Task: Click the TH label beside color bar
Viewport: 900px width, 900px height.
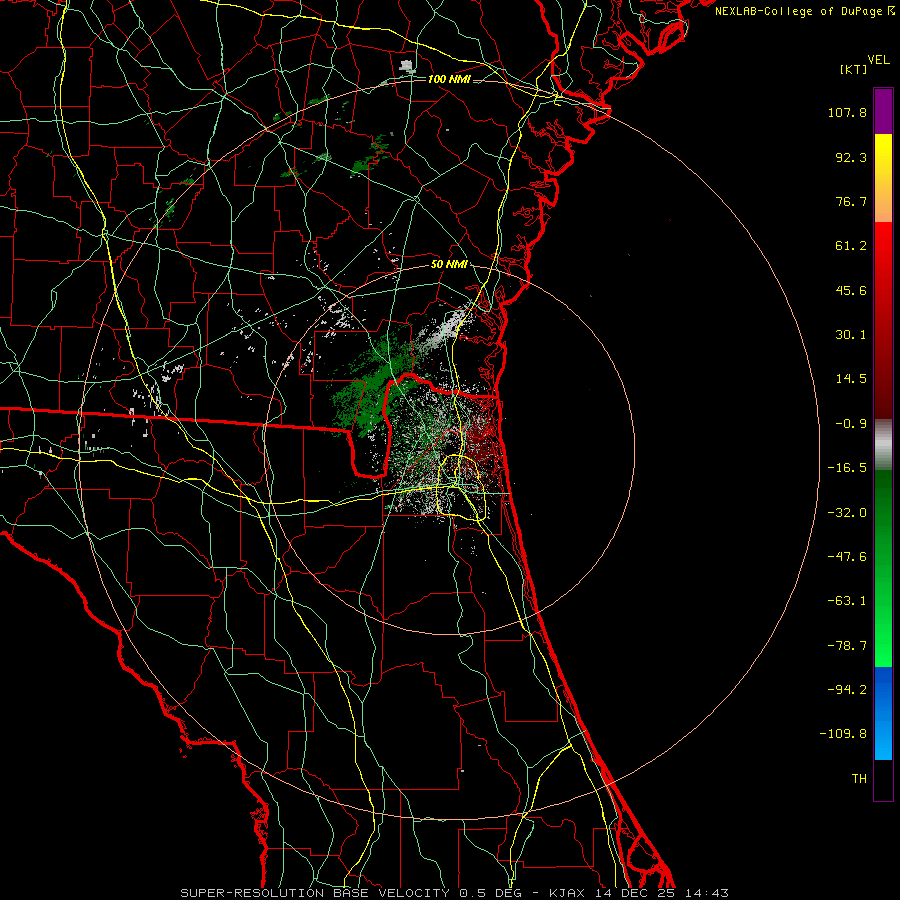Action: [x=859, y=779]
